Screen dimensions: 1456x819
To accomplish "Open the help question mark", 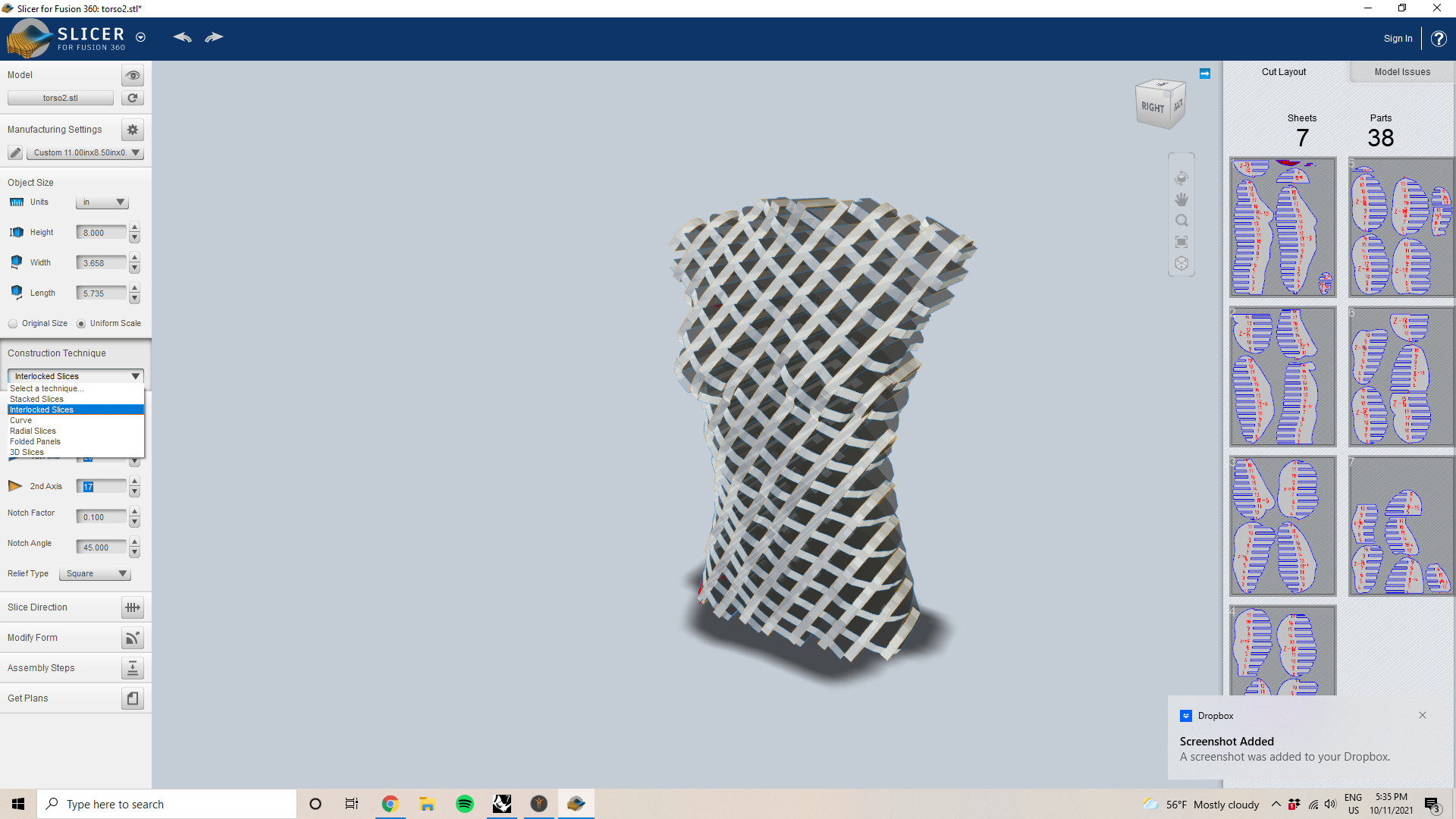I will [x=1439, y=39].
